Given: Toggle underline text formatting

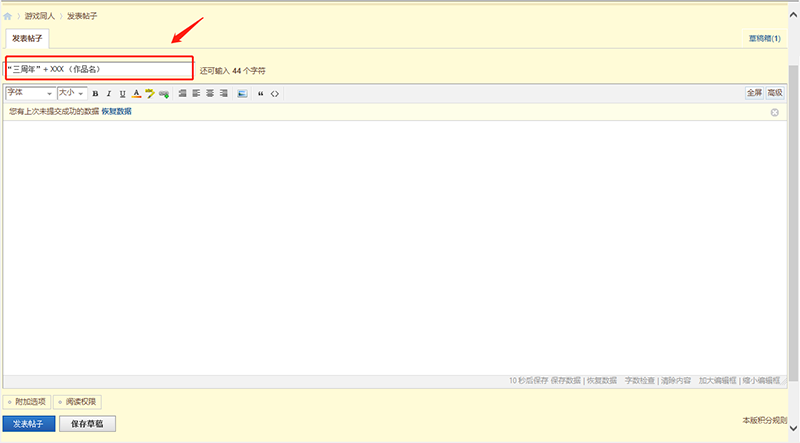Looking at the screenshot, I should point(122,93).
